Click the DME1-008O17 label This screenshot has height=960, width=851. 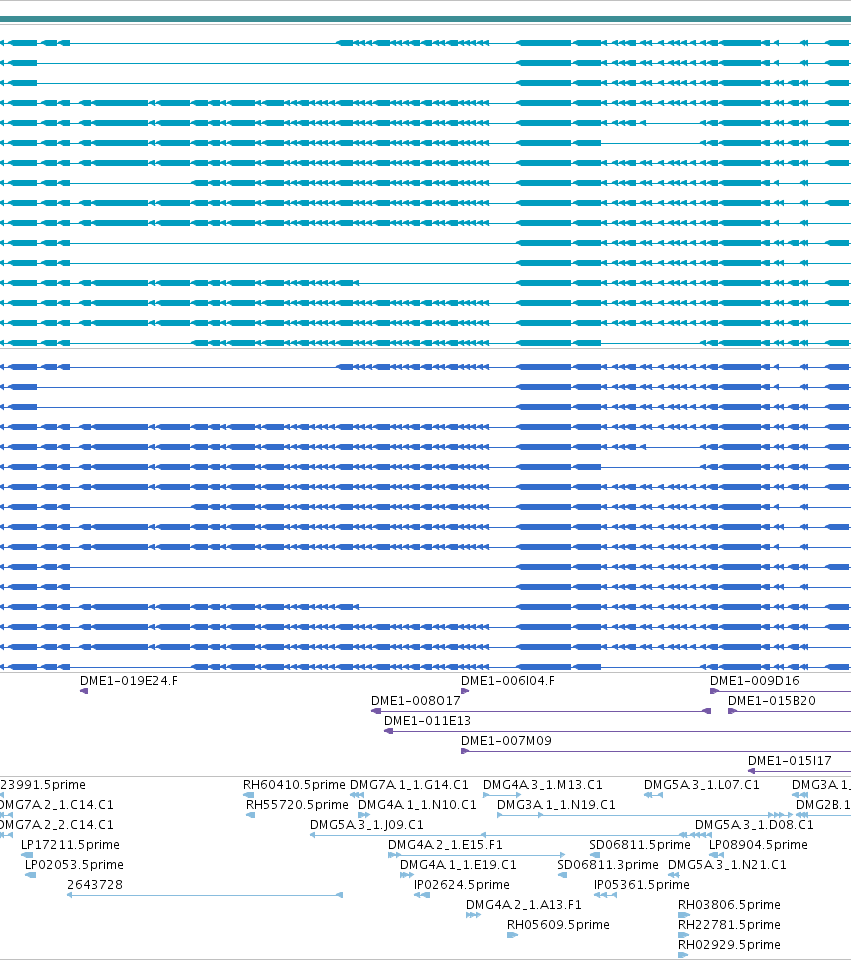pyautogui.click(x=415, y=701)
